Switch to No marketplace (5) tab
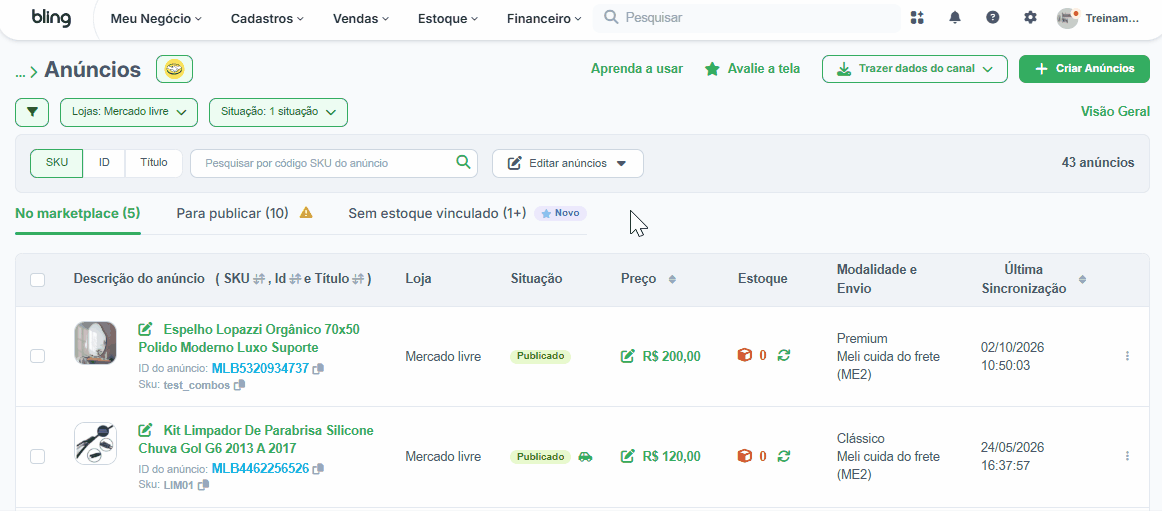This screenshot has width=1162, height=511. [x=78, y=213]
